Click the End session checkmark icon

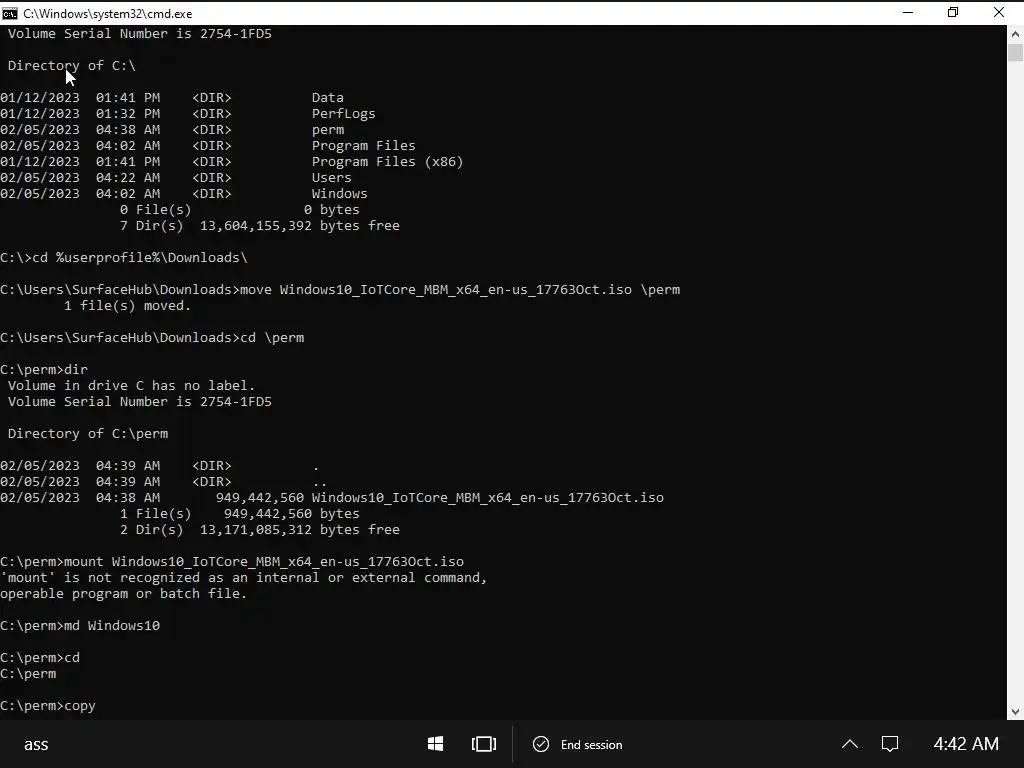point(541,744)
